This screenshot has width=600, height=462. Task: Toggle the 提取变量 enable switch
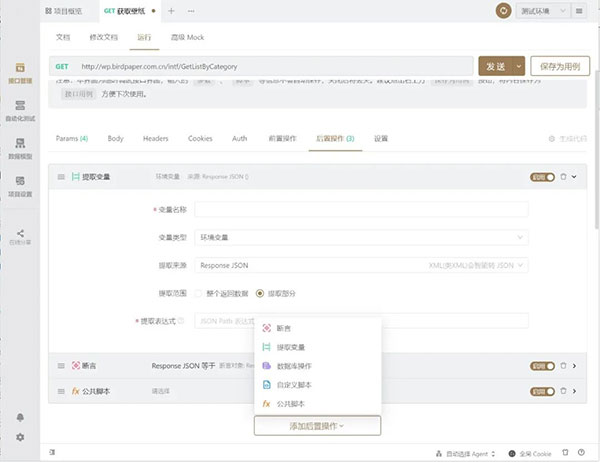(542, 176)
